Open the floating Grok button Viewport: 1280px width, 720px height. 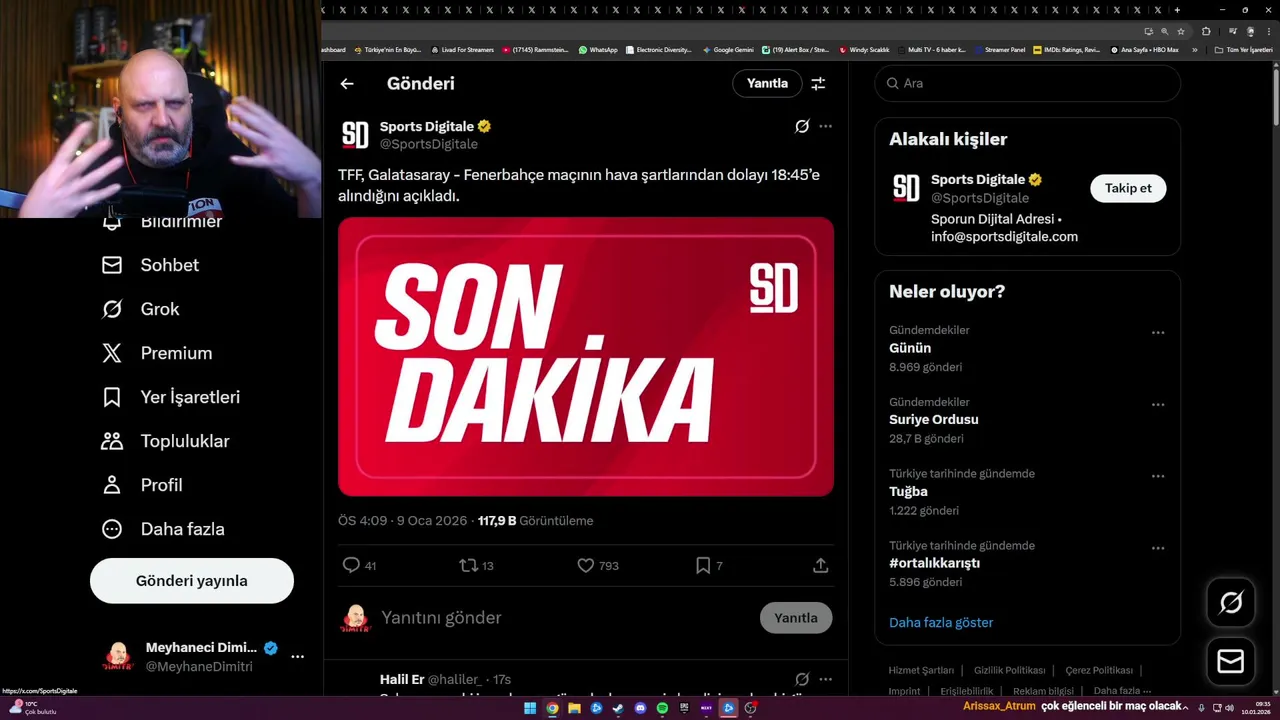click(1231, 602)
